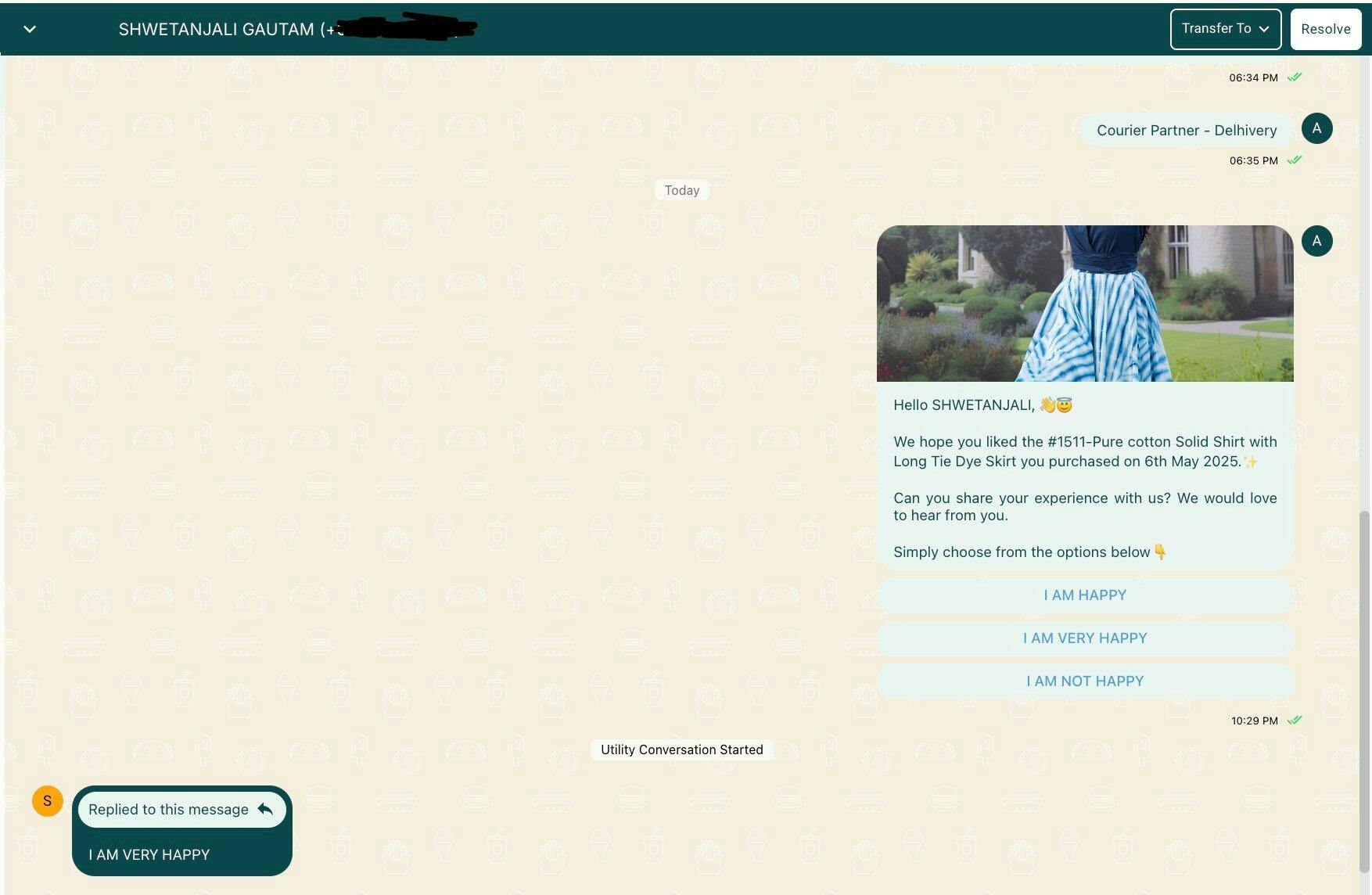The image size is (1372, 895).
Task: Select the I AM NOT HAPPY option
Action: coord(1084,681)
